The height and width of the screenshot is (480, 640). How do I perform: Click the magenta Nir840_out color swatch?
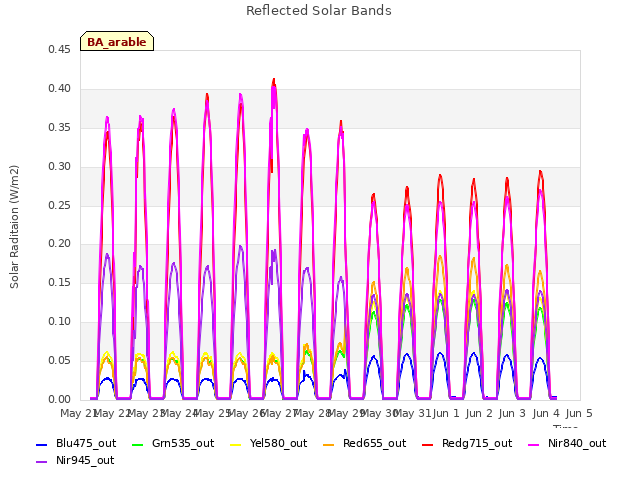[533, 444]
